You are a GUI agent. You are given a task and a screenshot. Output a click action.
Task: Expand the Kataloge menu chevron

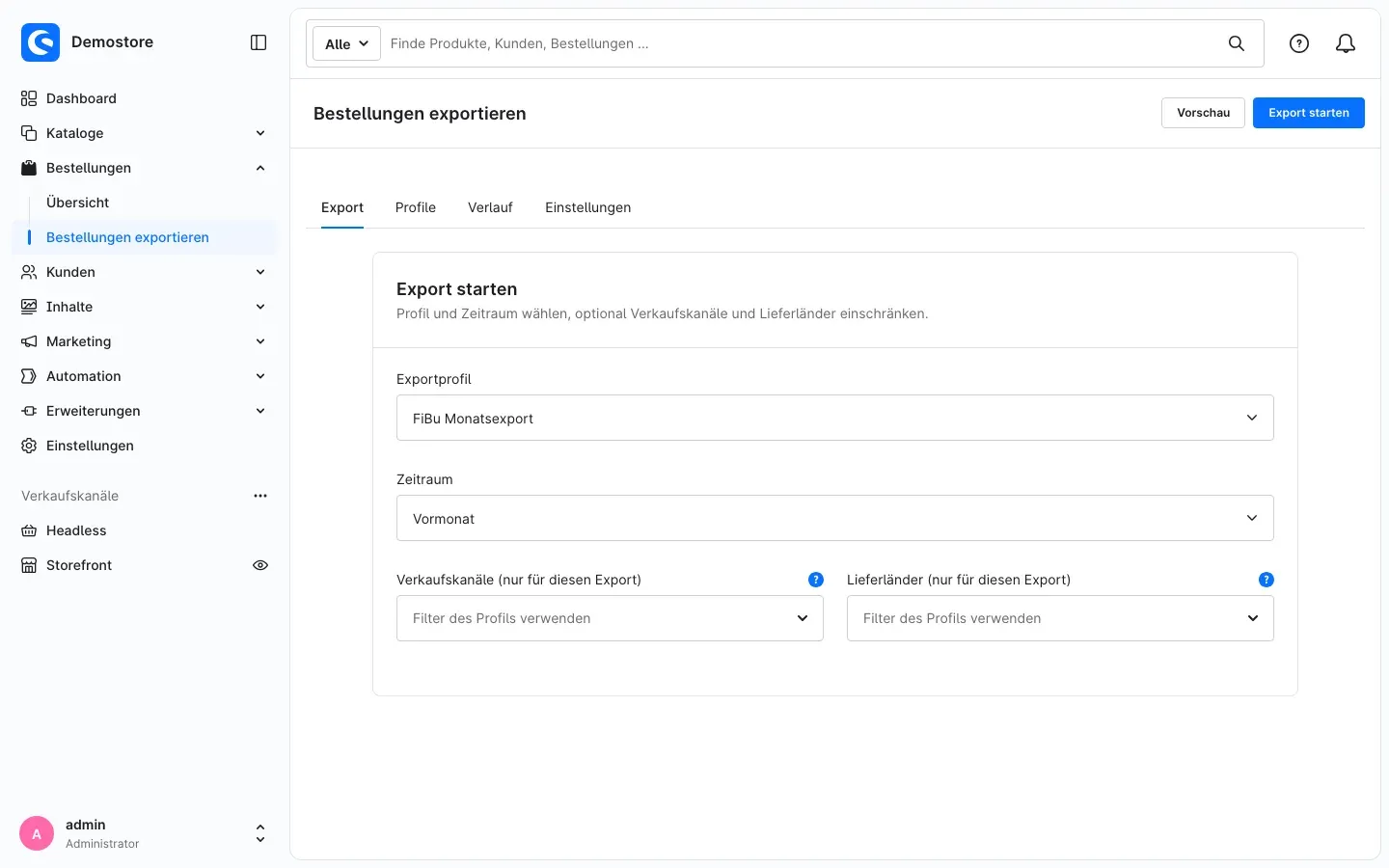pos(260,133)
